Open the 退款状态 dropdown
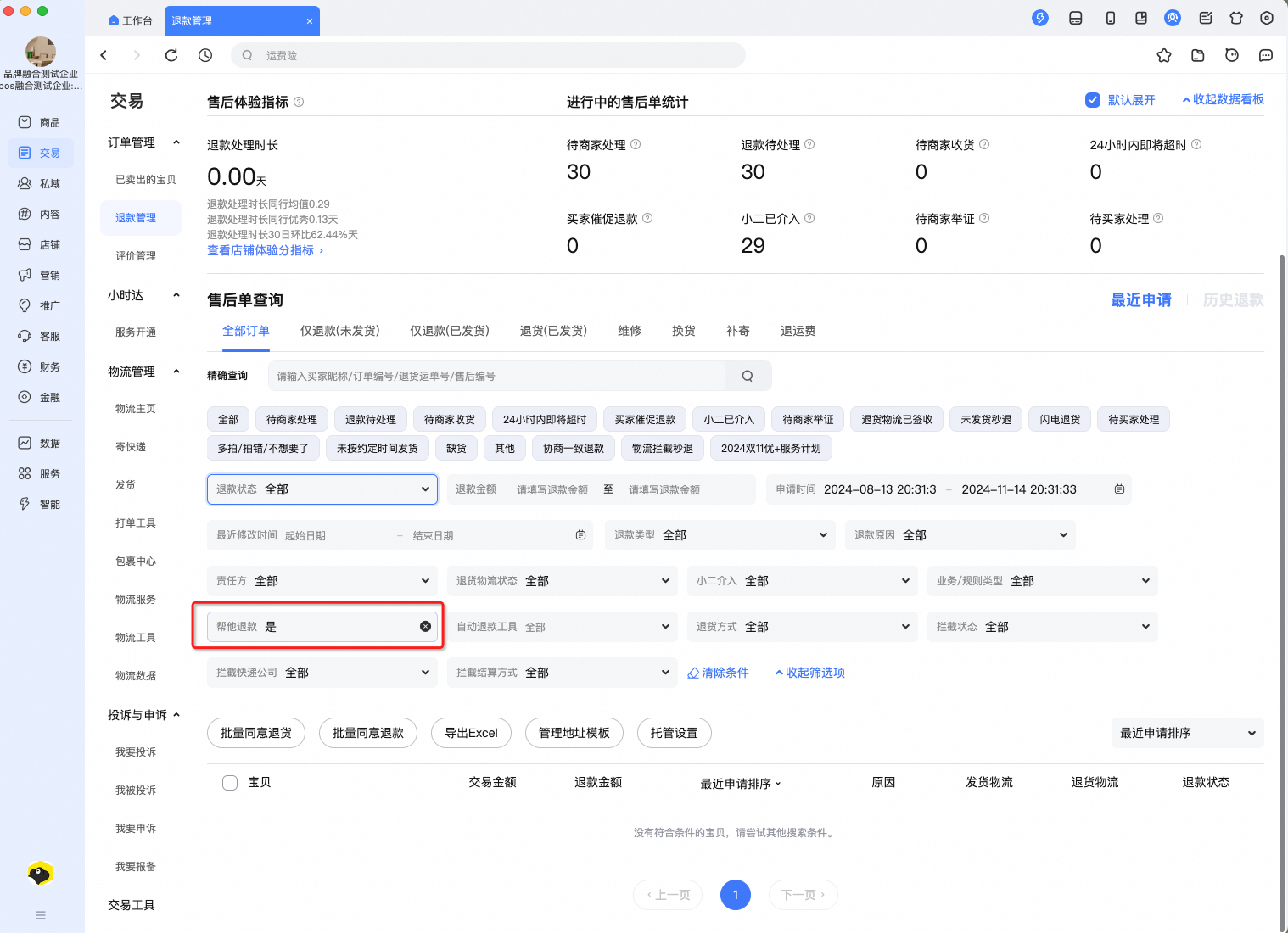1288x933 pixels. click(x=322, y=489)
